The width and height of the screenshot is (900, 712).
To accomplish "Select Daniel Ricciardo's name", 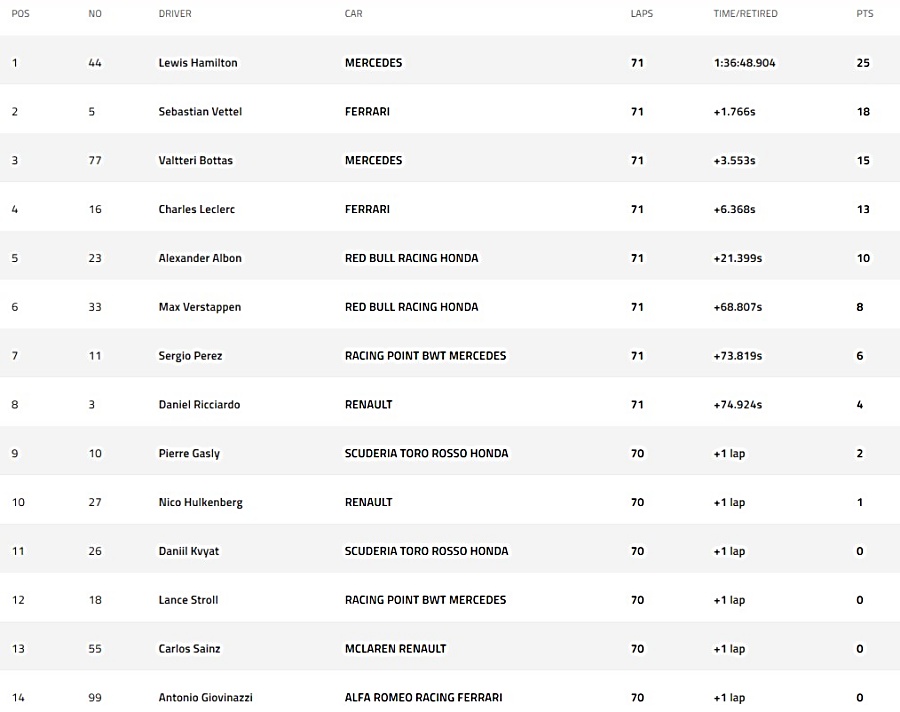I will (199, 404).
